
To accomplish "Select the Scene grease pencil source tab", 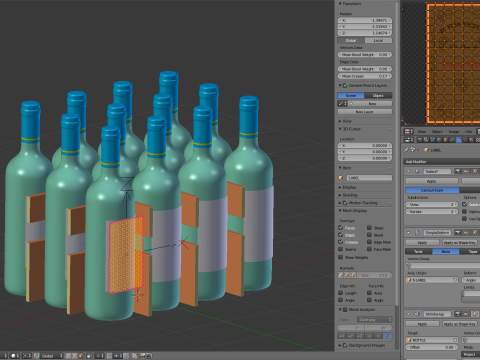I will point(351,96).
